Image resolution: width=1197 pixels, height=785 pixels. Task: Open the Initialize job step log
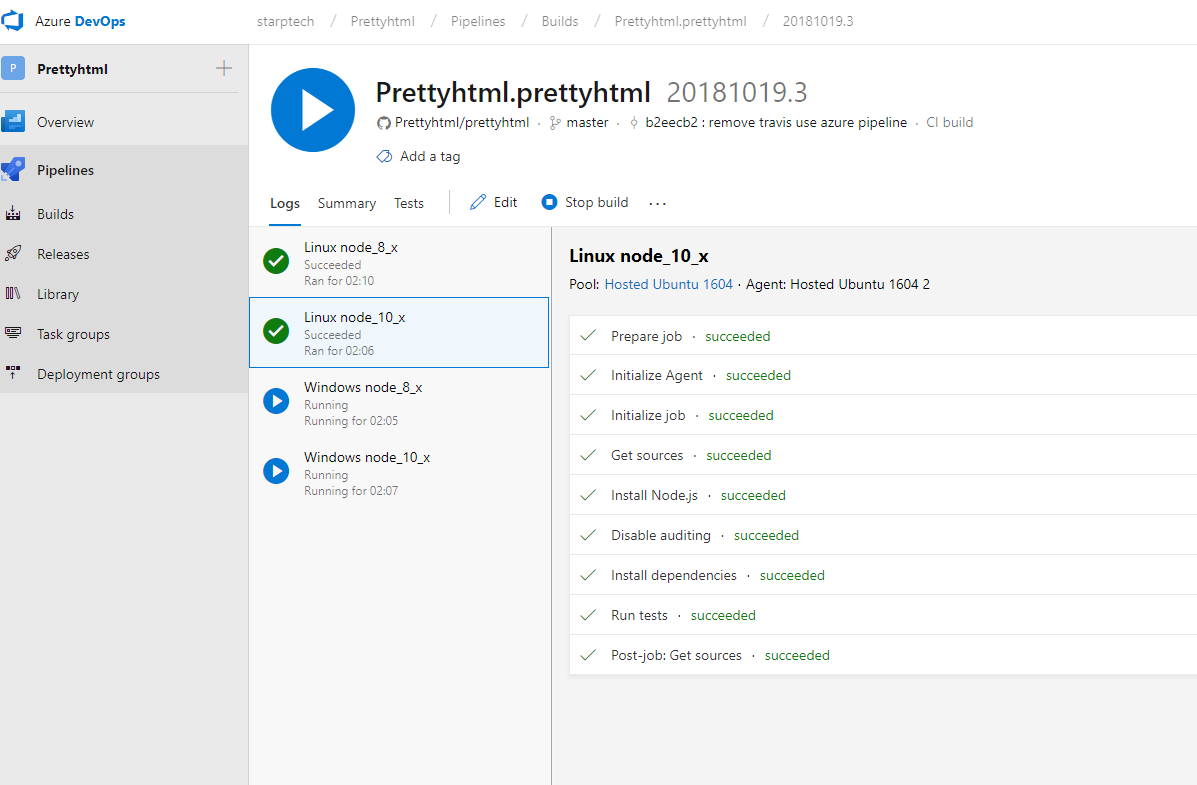tap(883, 415)
